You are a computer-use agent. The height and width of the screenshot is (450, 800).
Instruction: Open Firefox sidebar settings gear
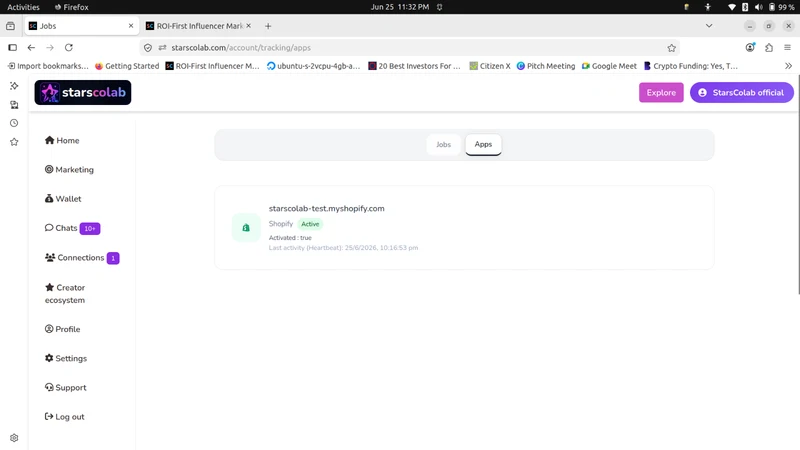coord(14,438)
